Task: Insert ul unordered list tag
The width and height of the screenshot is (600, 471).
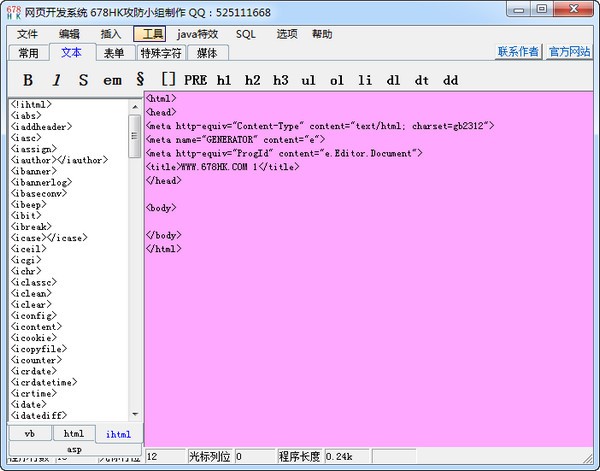Action: point(308,80)
